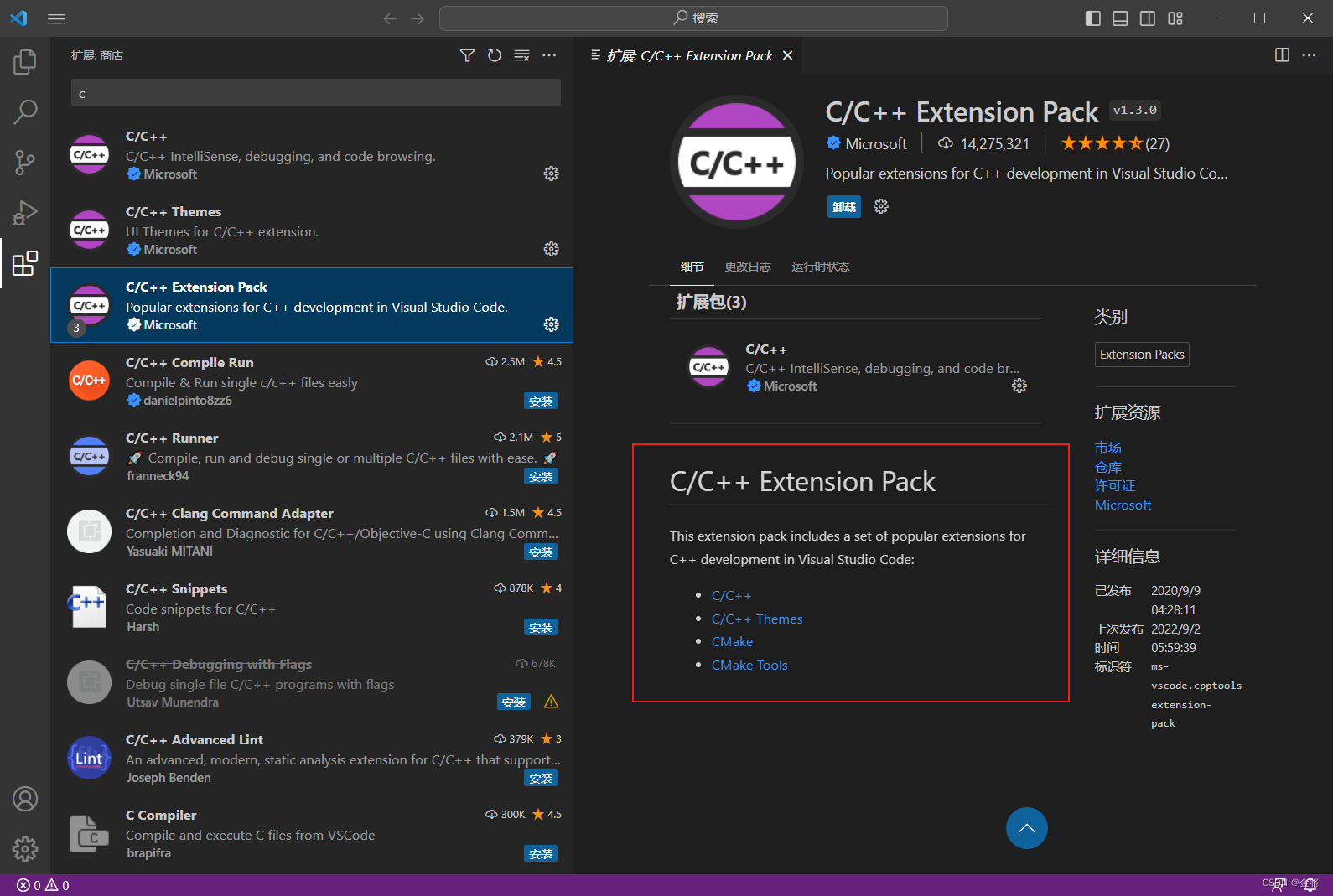Open the Manage gear at sidebar bottom
This screenshot has height=896, width=1333.
click(x=25, y=849)
